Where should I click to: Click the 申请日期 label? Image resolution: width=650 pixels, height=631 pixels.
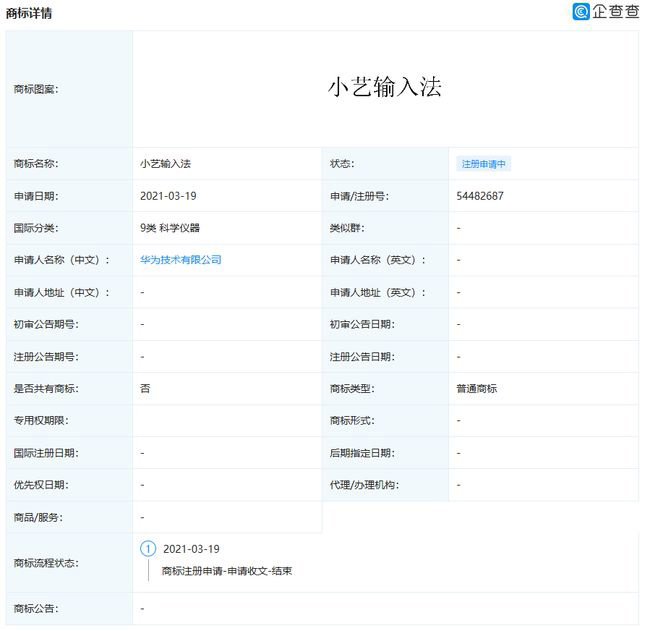(36, 196)
